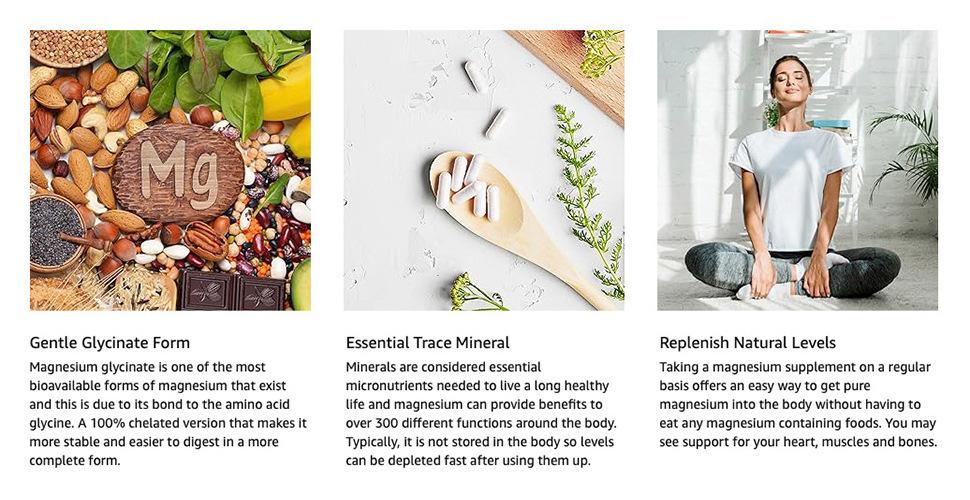Click the Gentle Glycinate Form heading
This screenshot has width=970, height=500.
coord(109,343)
